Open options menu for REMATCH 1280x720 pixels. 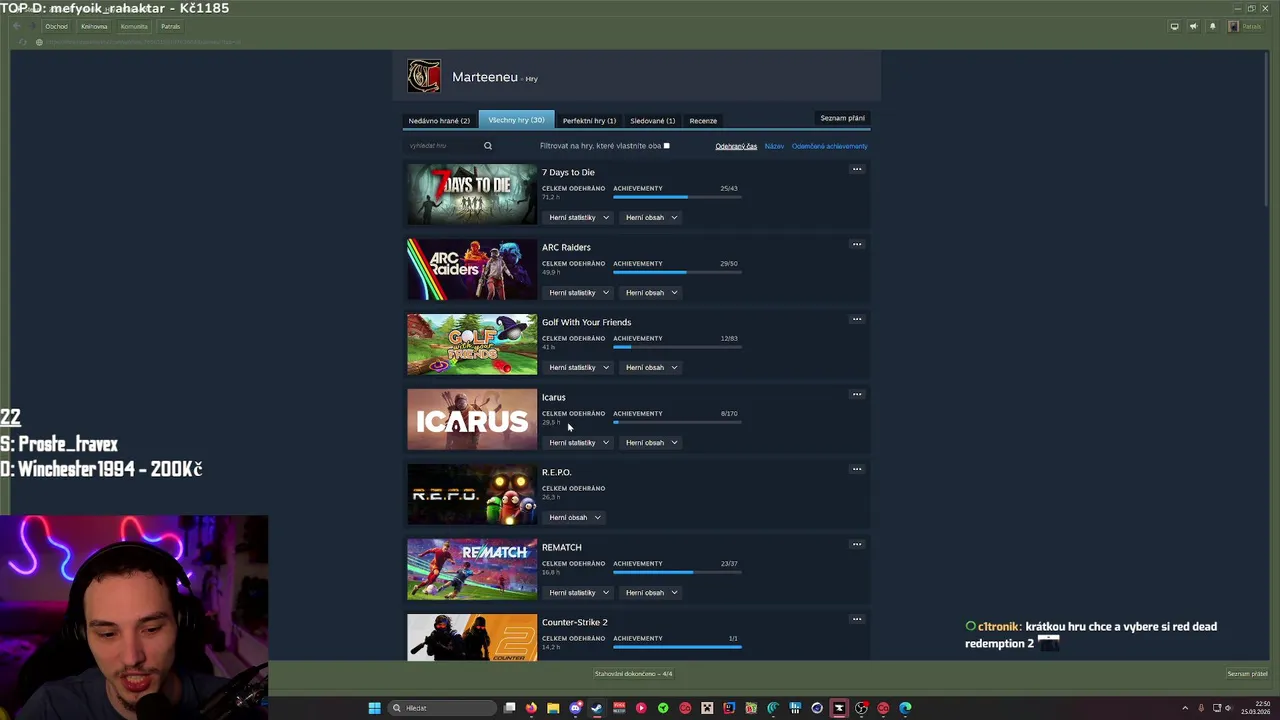point(856,544)
